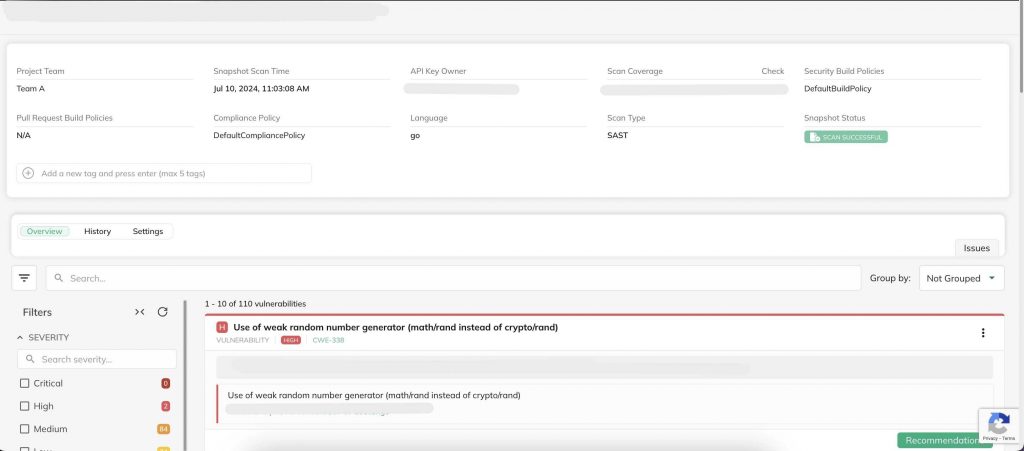
Task: Click the Recommendation button
Action: click(x=937, y=440)
